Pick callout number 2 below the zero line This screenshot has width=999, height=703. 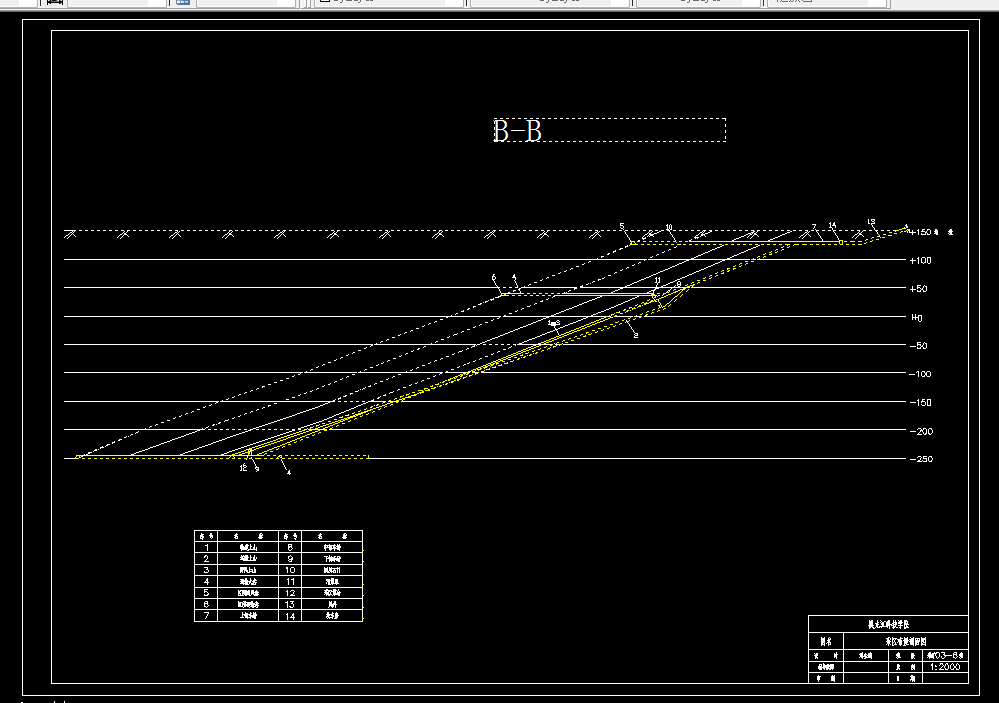636,335
